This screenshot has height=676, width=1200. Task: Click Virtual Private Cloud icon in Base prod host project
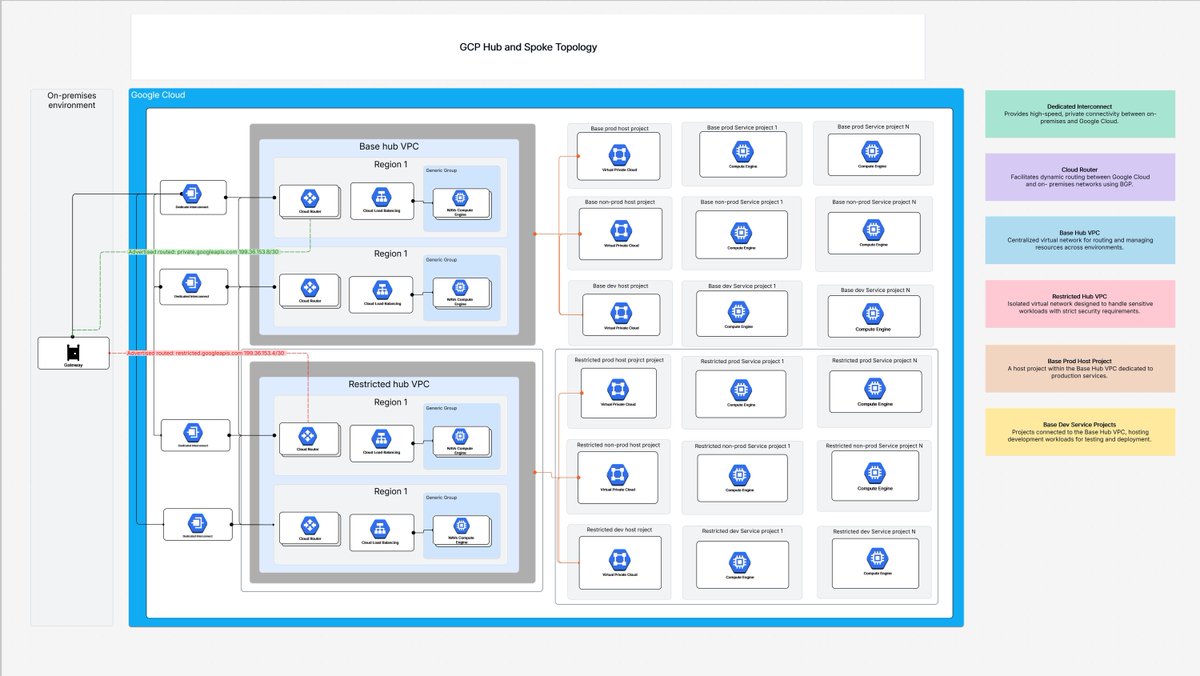619,155
